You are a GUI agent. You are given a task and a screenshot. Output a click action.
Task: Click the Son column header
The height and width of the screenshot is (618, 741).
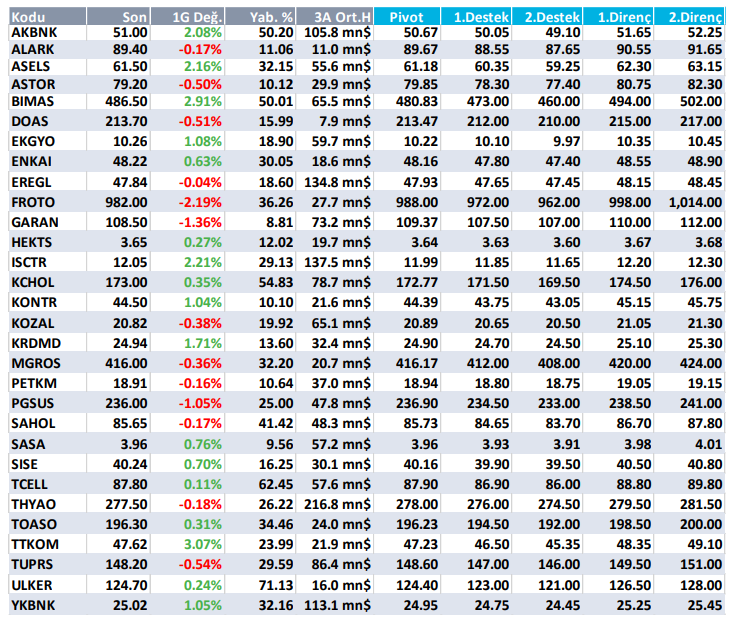[134, 17]
